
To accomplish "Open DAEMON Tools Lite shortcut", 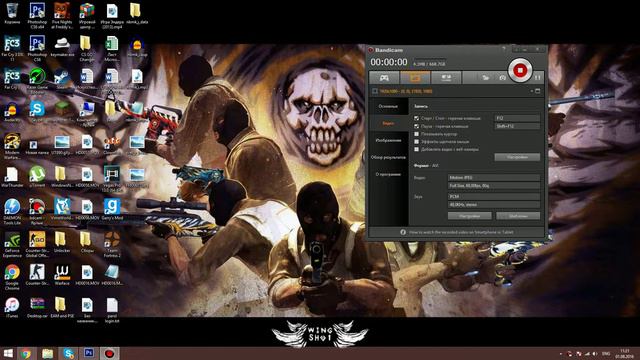I will click(12, 211).
